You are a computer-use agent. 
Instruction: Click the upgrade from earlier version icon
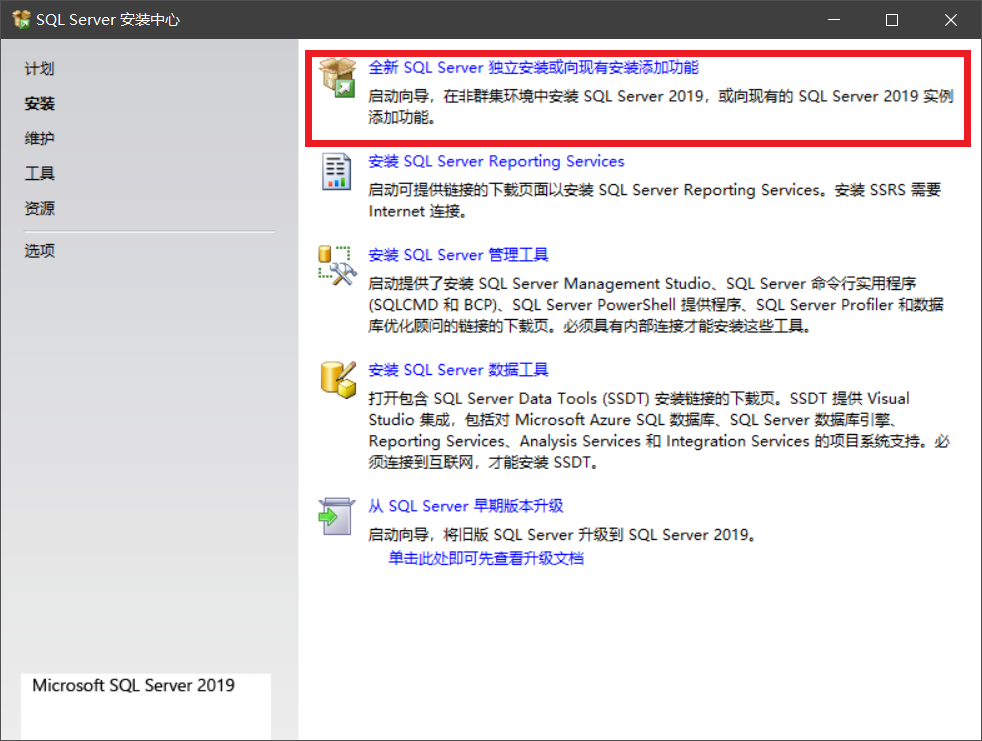coord(337,517)
